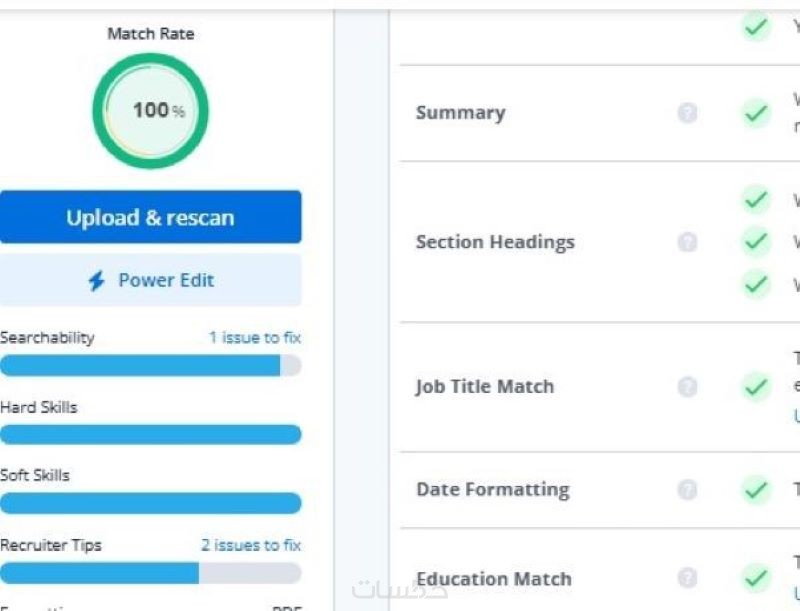
Task: Click the help icon beside Section Headings
Action: click(687, 242)
